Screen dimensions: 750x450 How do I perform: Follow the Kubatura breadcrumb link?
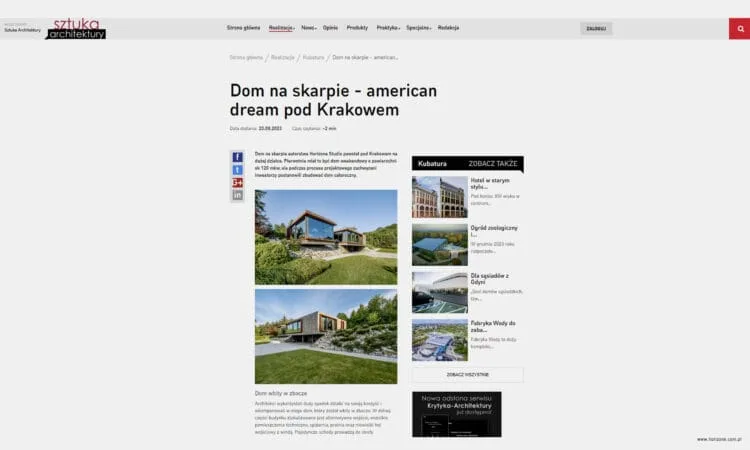(313, 58)
